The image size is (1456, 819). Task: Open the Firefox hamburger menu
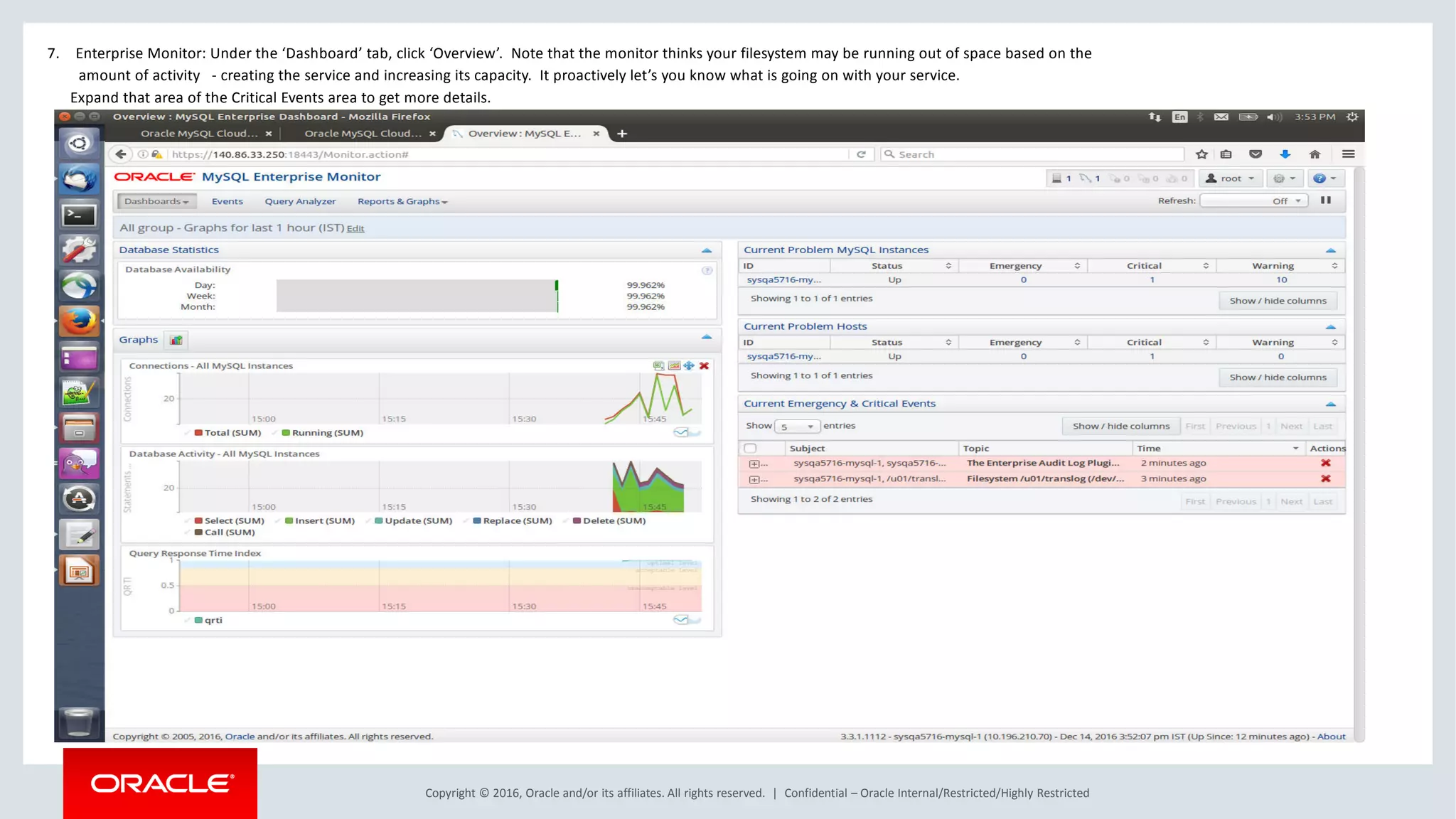click(x=1348, y=154)
